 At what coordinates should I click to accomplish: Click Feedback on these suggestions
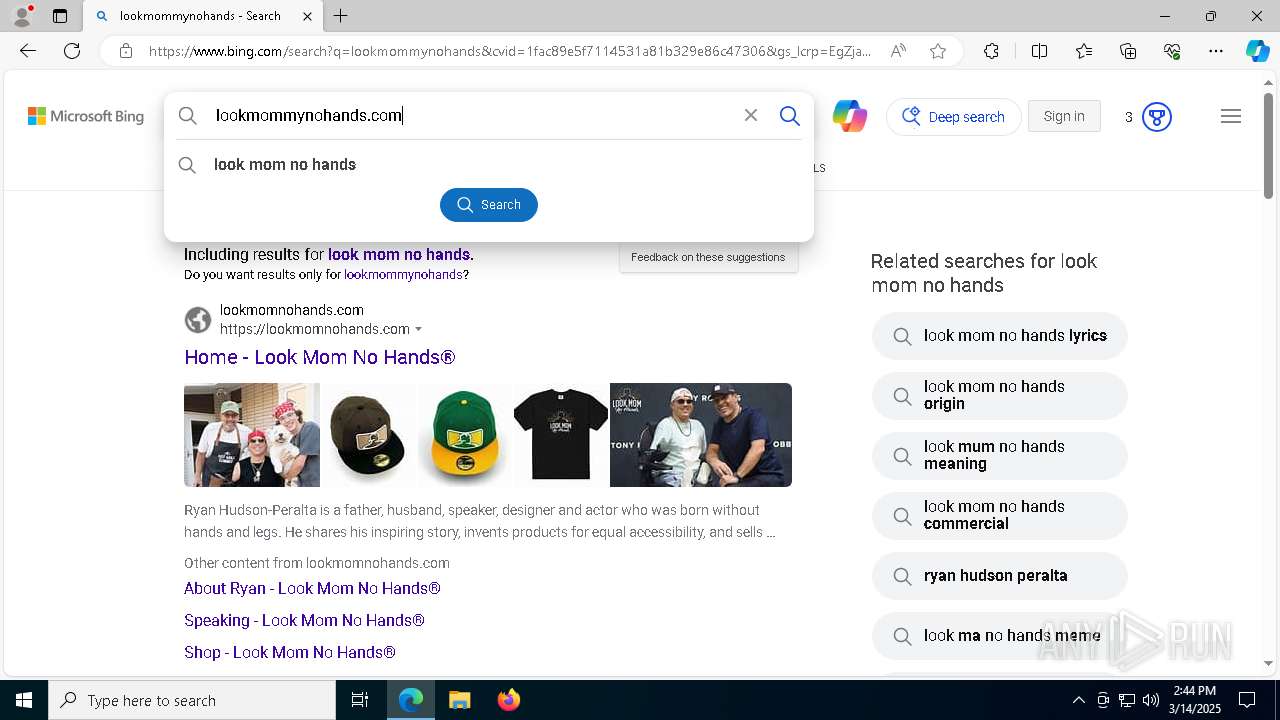708,257
